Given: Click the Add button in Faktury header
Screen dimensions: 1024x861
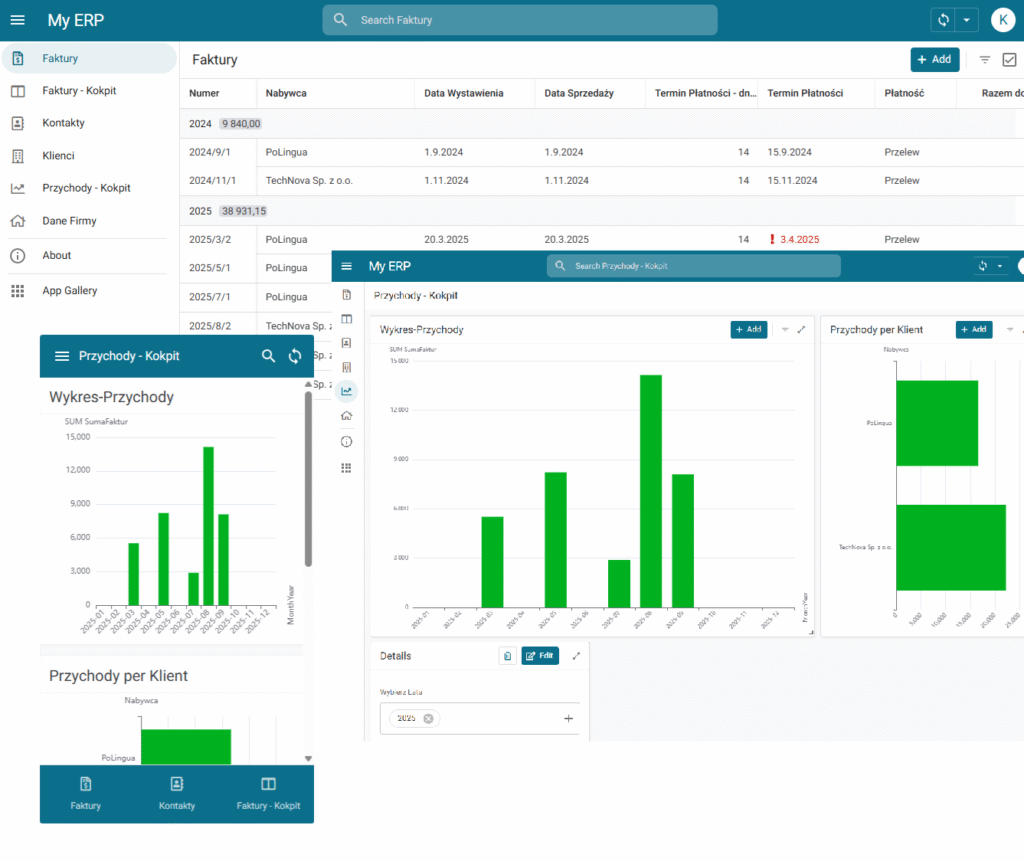Looking at the screenshot, I should (934, 60).
